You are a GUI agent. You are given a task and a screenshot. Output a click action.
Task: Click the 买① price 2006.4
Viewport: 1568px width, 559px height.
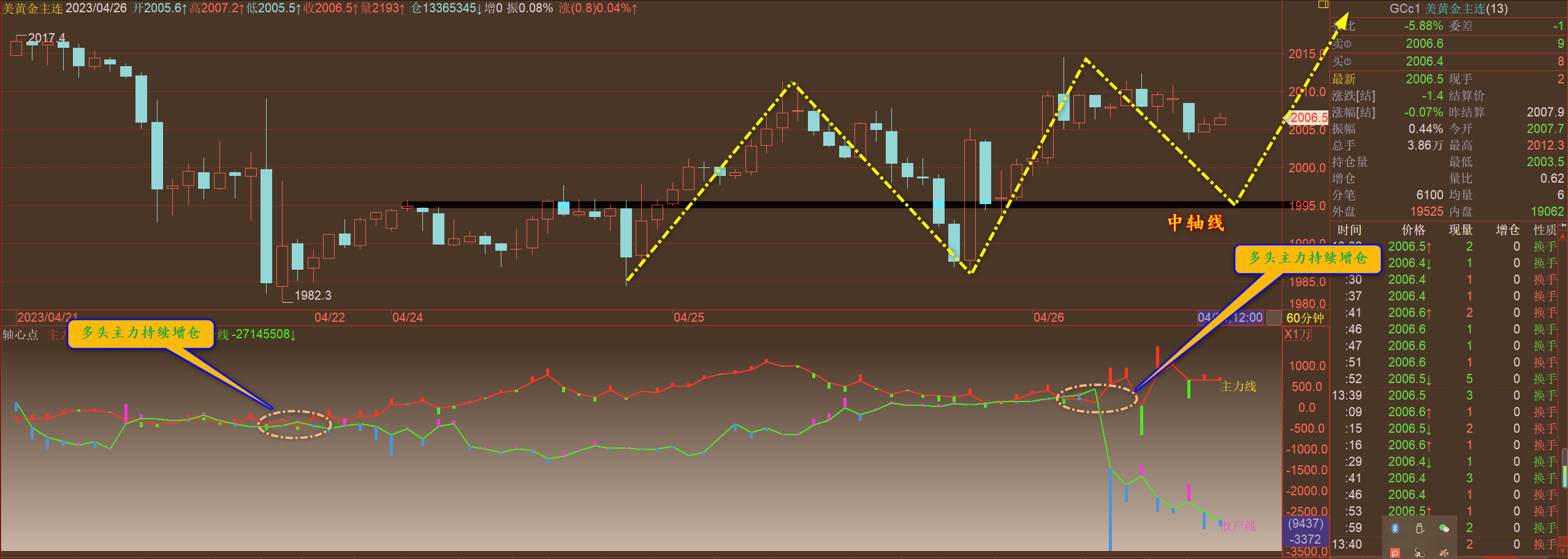[1425, 61]
